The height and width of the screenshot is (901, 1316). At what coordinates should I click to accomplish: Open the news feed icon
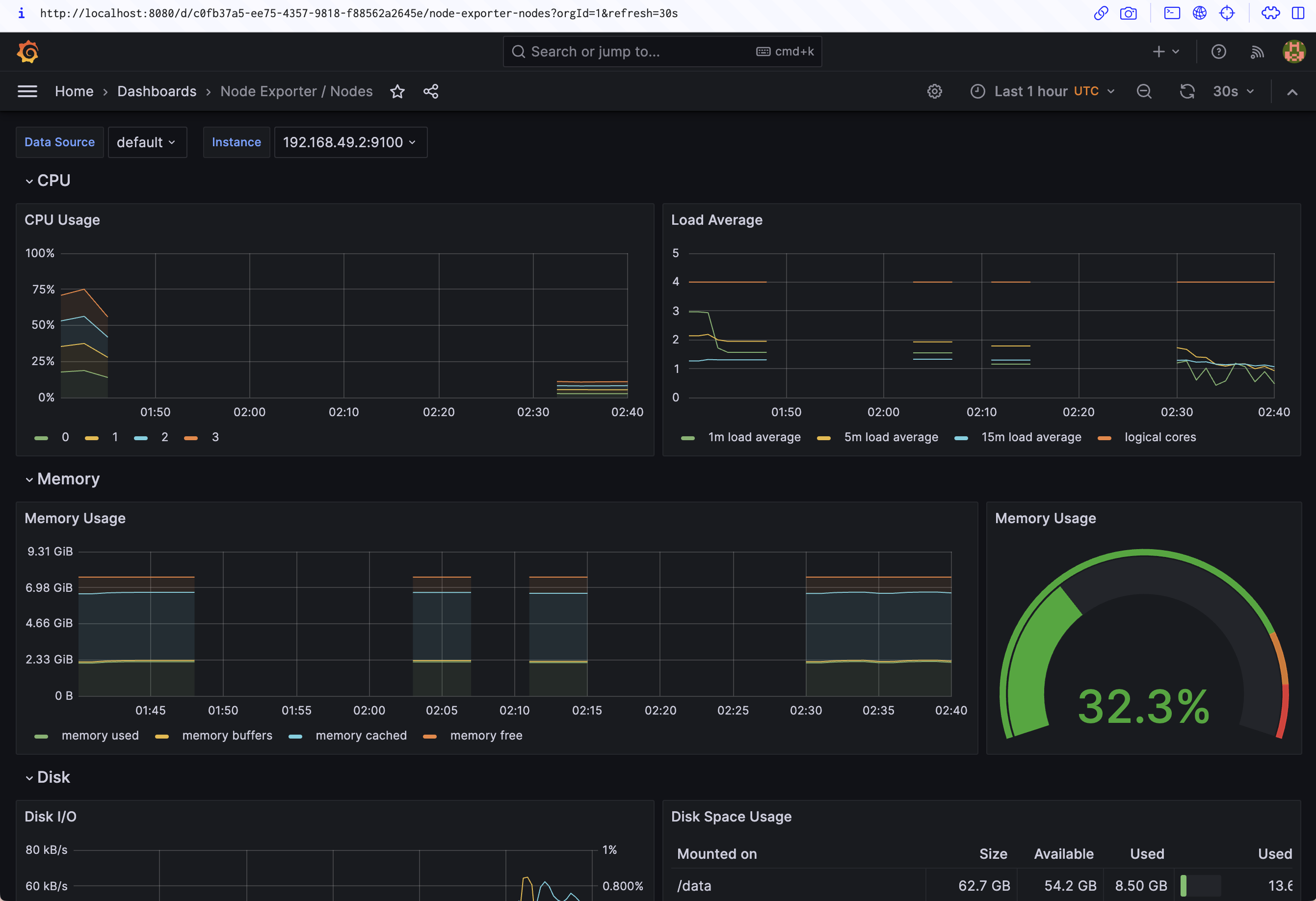point(1257,52)
